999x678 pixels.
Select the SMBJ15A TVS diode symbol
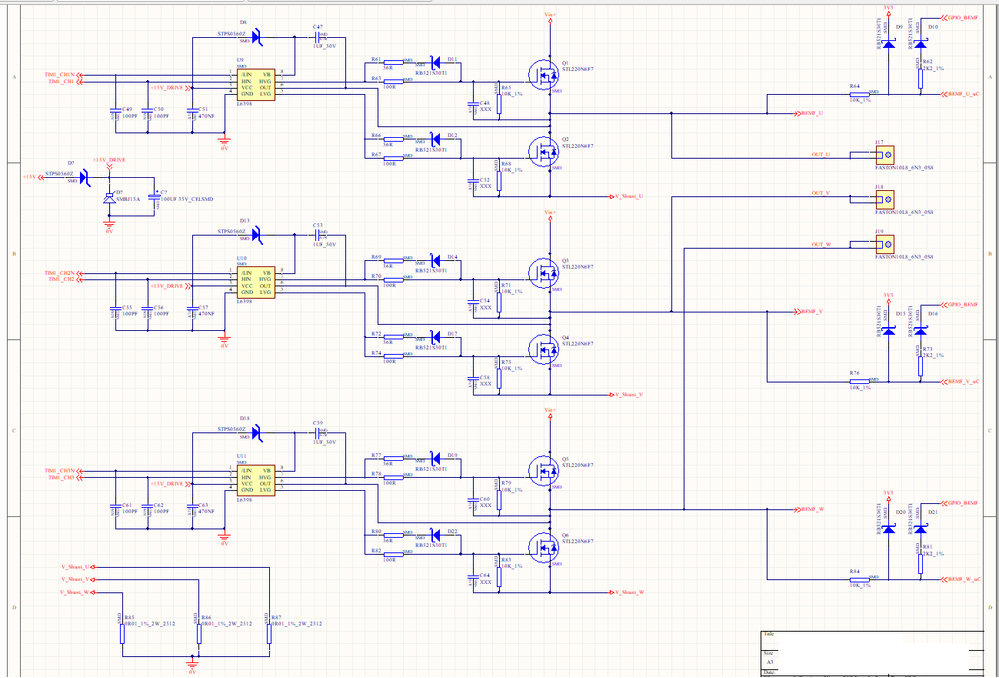pos(109,198)
